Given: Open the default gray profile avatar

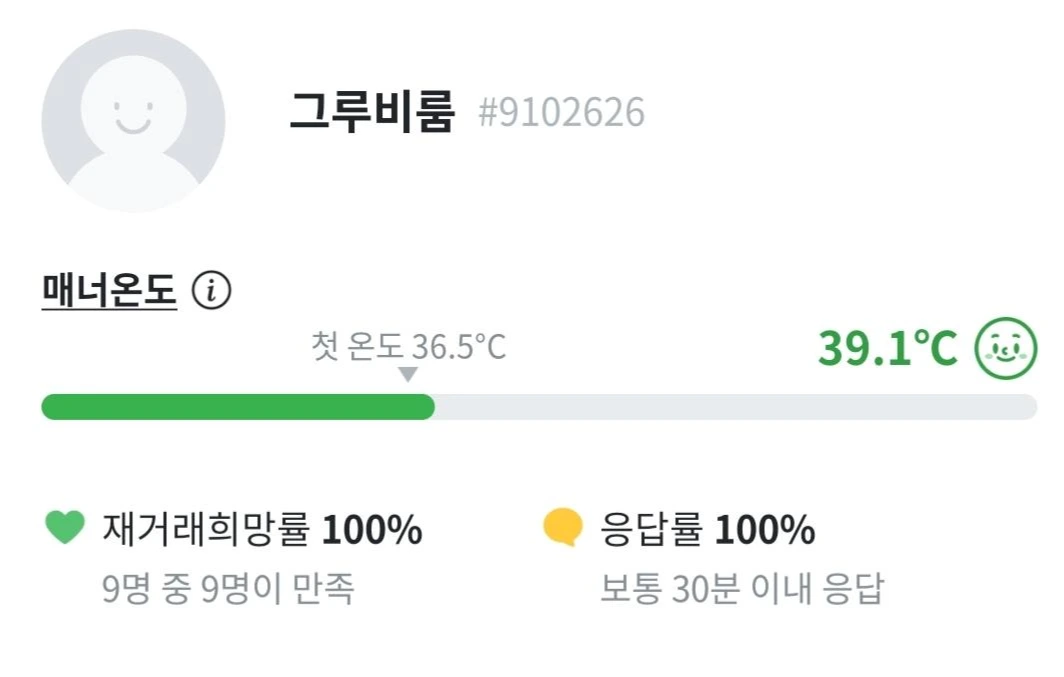Looking at the screenshot, I should [133, 120].
